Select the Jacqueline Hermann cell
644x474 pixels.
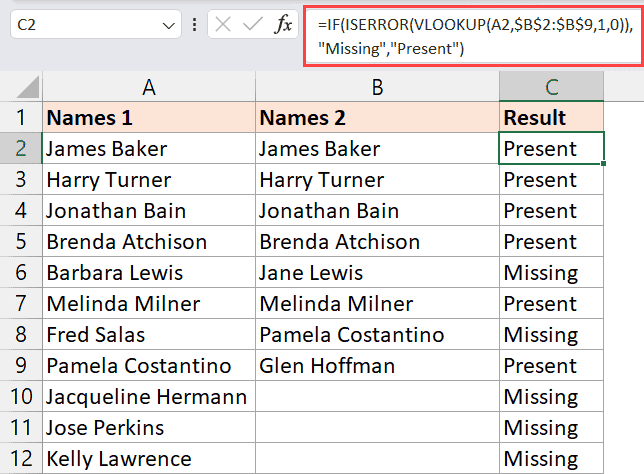[x=148, y=397]
